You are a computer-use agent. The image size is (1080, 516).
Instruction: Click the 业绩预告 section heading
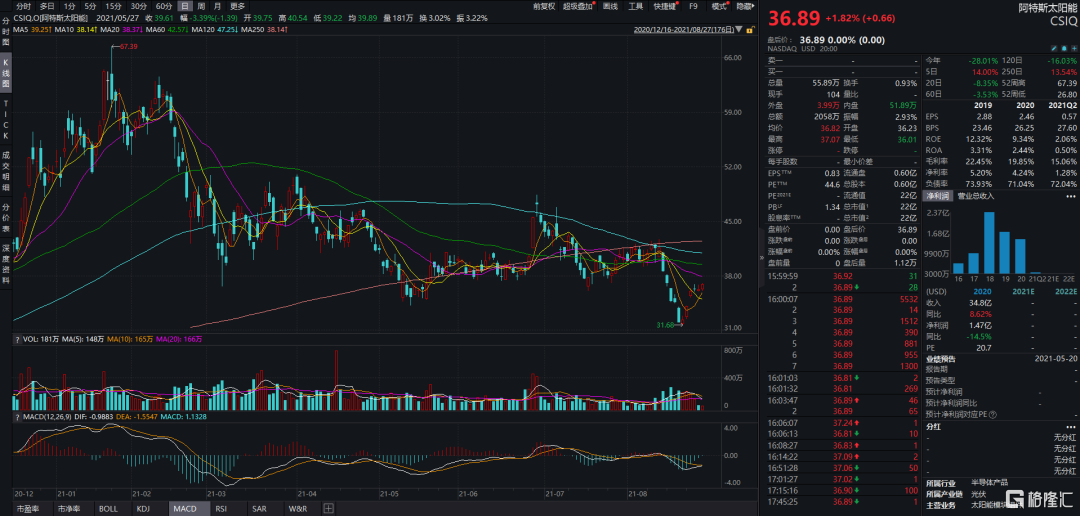point(941,359)
